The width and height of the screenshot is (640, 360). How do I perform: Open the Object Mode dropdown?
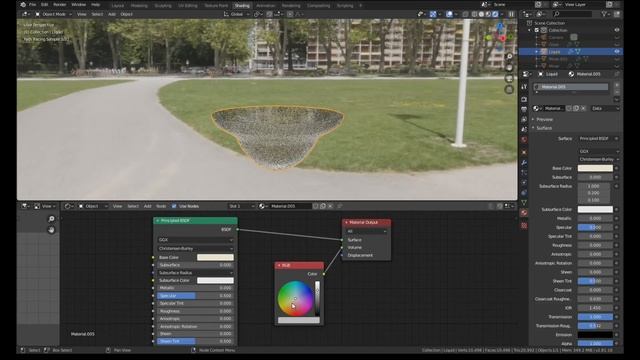[53, 14]
